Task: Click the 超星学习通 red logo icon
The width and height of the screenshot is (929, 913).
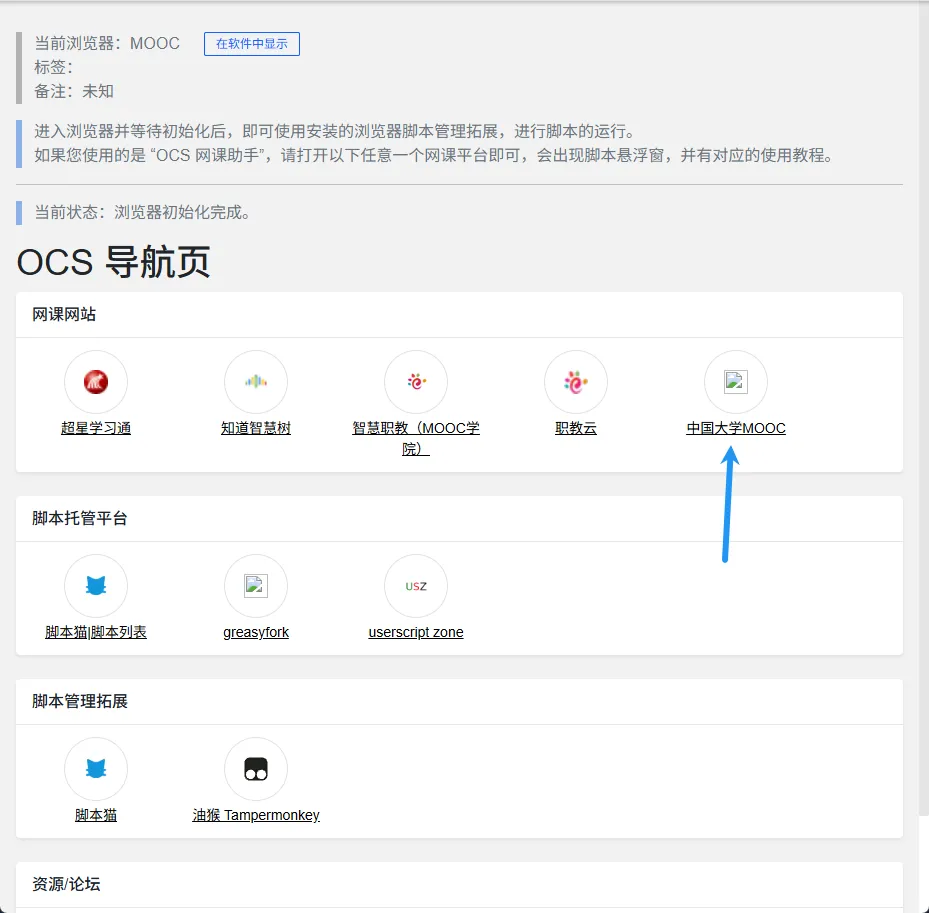Action: 96,382
